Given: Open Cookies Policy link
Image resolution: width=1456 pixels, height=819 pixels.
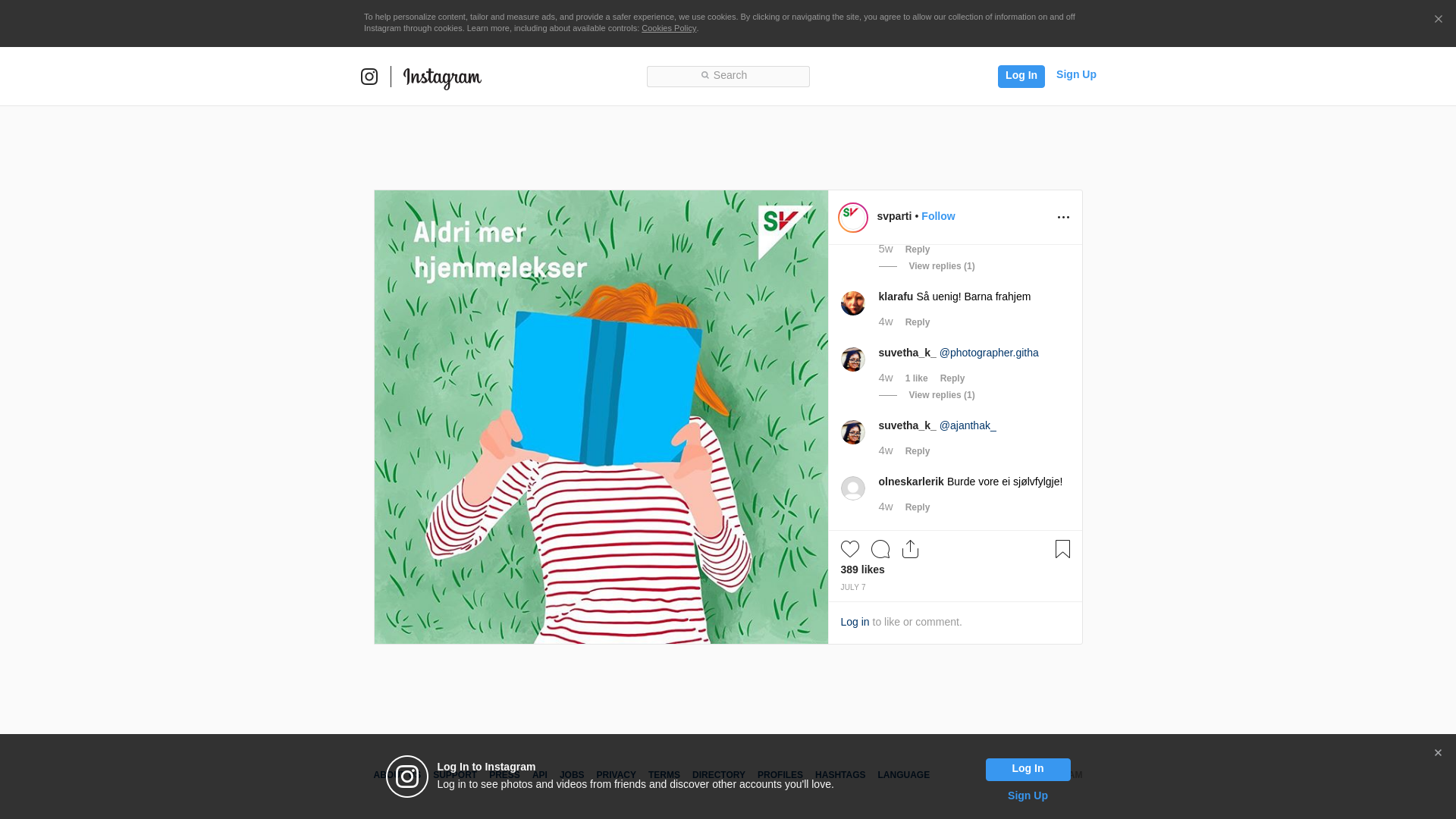Looking at the screenshot, I should (669, 28).
